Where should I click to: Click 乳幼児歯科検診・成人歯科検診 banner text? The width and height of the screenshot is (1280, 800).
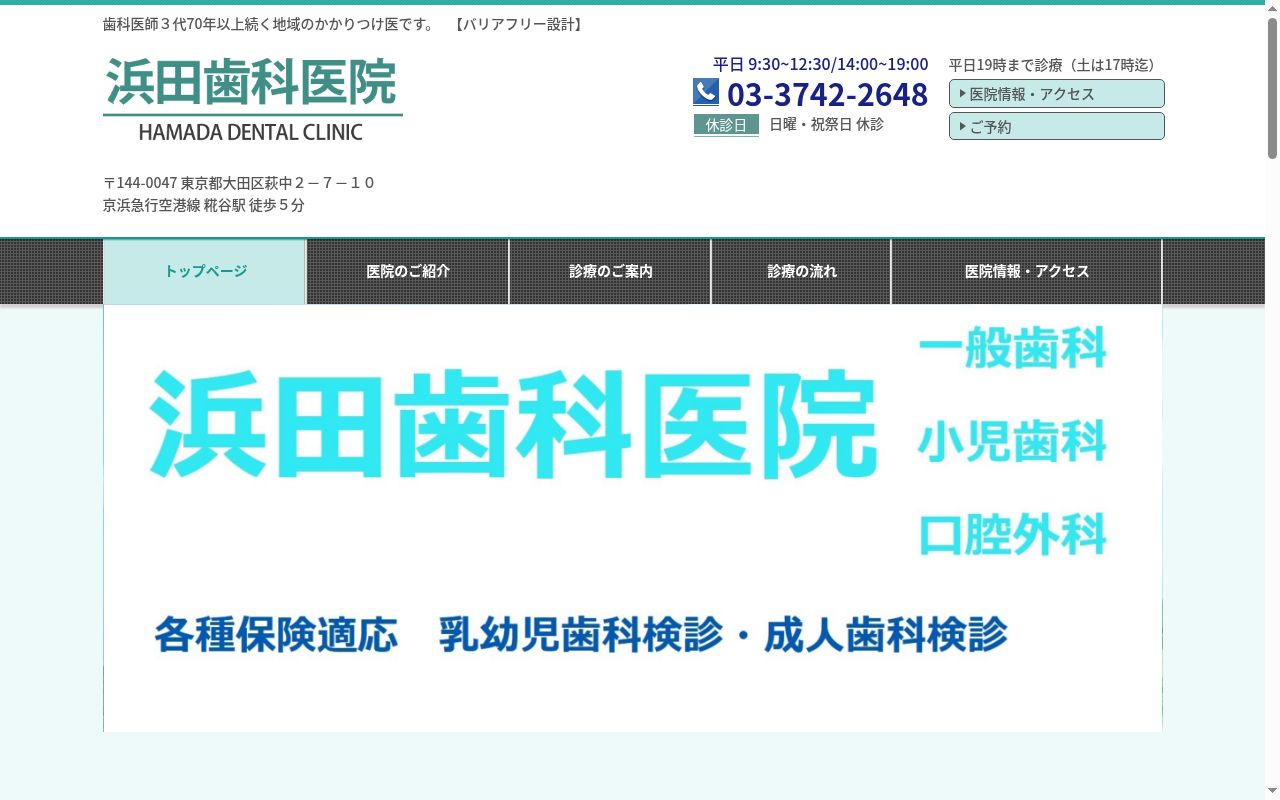(724, 635)
